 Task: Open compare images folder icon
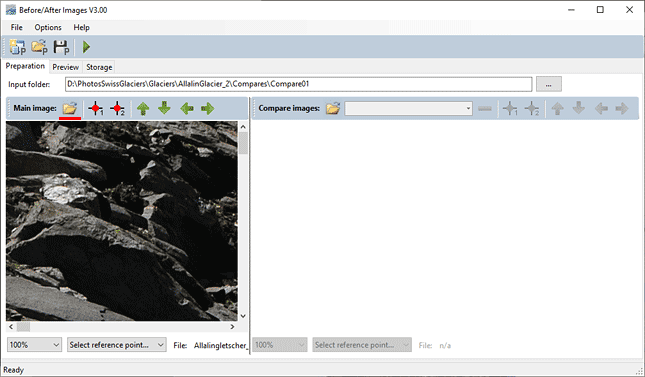[x=333, y=109]
